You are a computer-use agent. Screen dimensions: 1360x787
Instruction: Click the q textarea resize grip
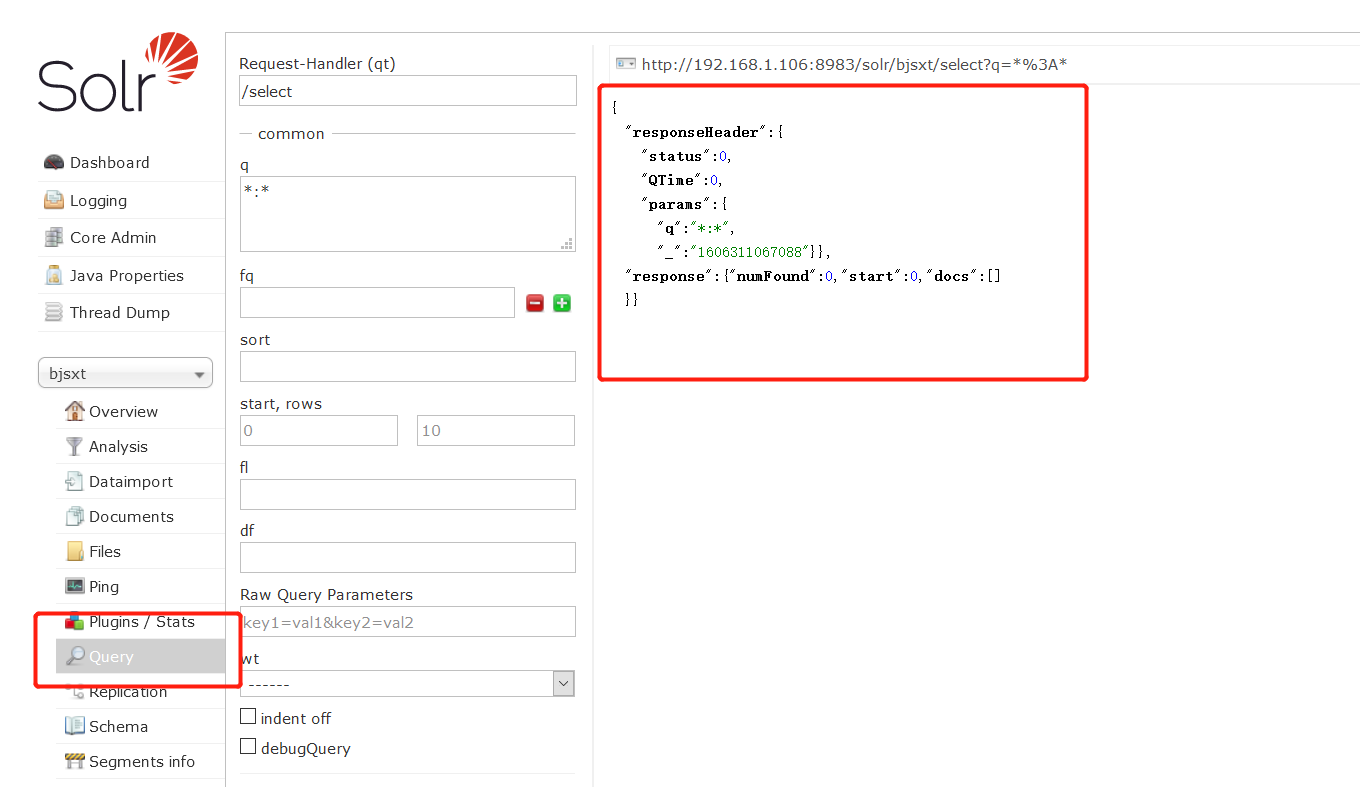click(x=567, y=244)
